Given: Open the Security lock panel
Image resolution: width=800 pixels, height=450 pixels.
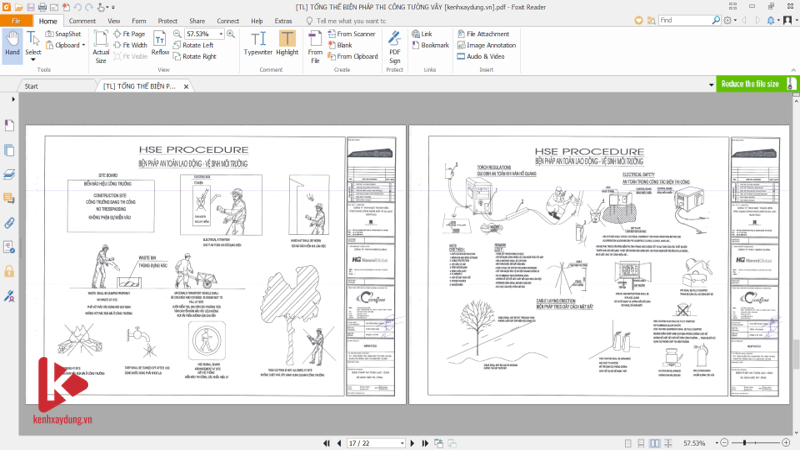Looking at the screenshot, I should pos(9,271).
